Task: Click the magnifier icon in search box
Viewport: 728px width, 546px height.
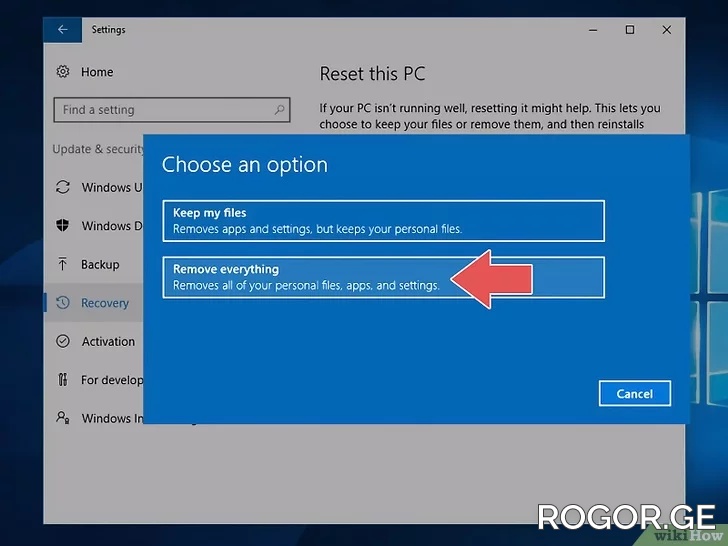Action: click(279, 110)
